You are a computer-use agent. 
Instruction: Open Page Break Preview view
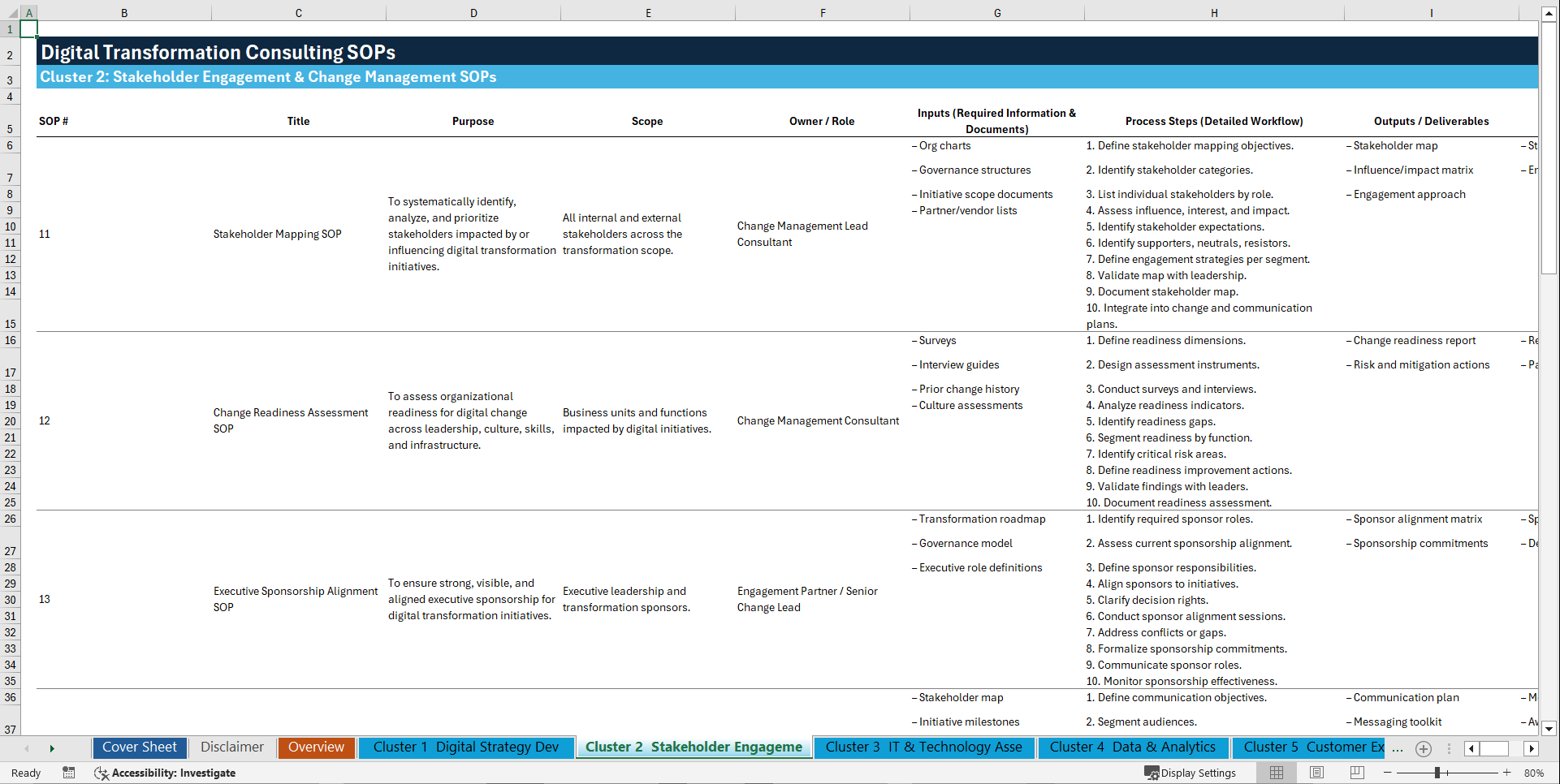coord(1357,773)
